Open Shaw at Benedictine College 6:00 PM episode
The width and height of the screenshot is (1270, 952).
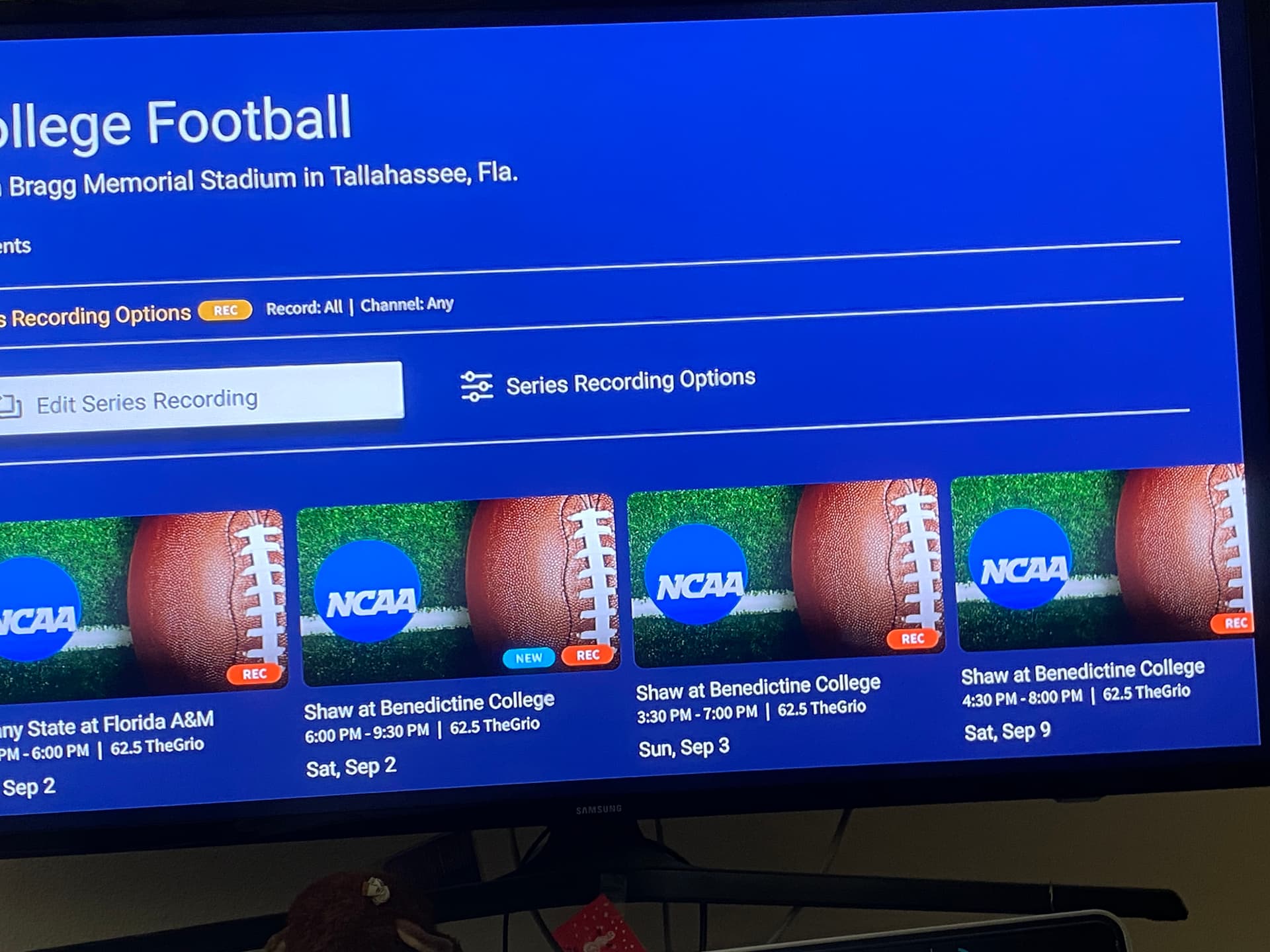point(429,706)
